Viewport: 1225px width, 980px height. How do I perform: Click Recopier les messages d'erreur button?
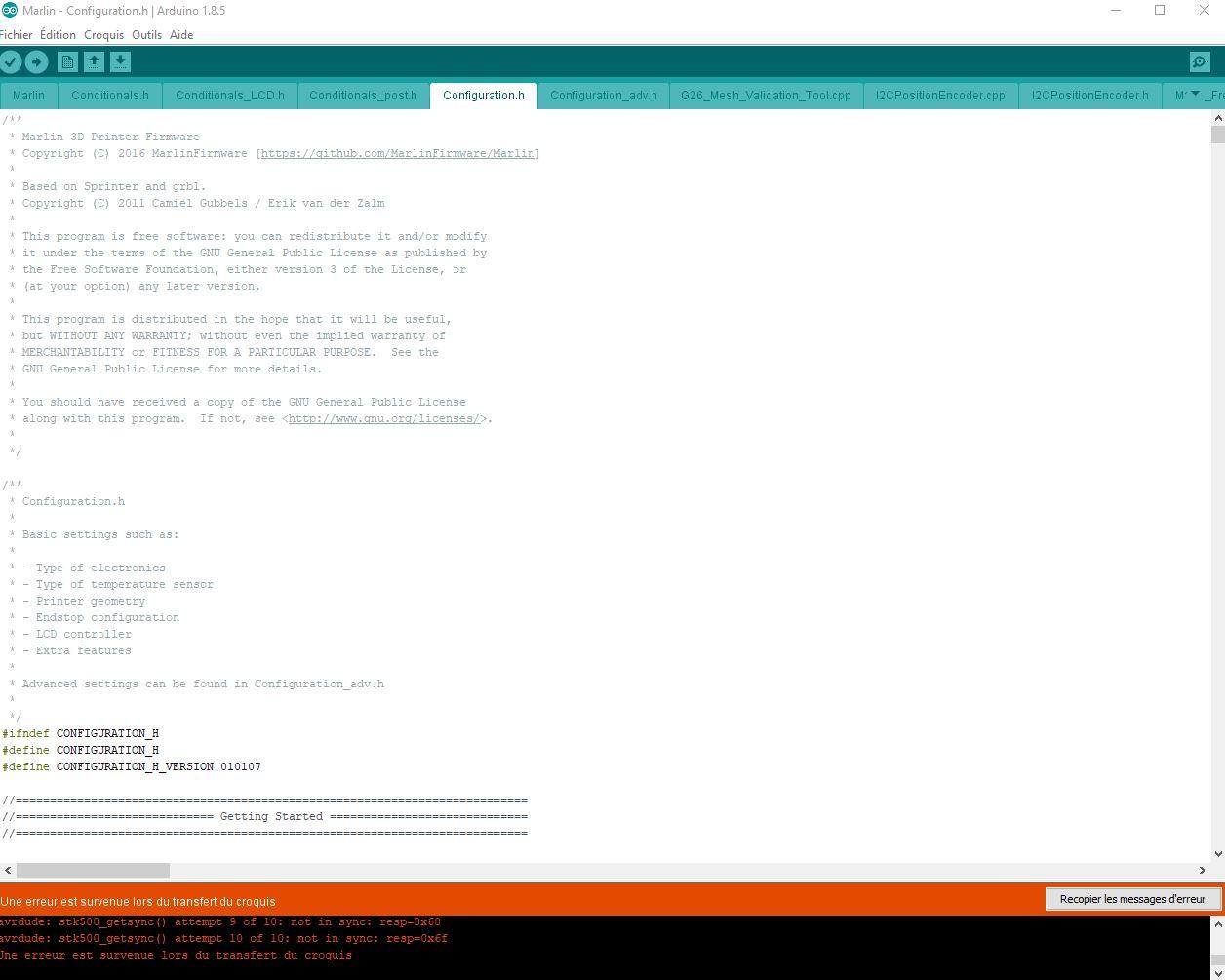coord(1132,899)
